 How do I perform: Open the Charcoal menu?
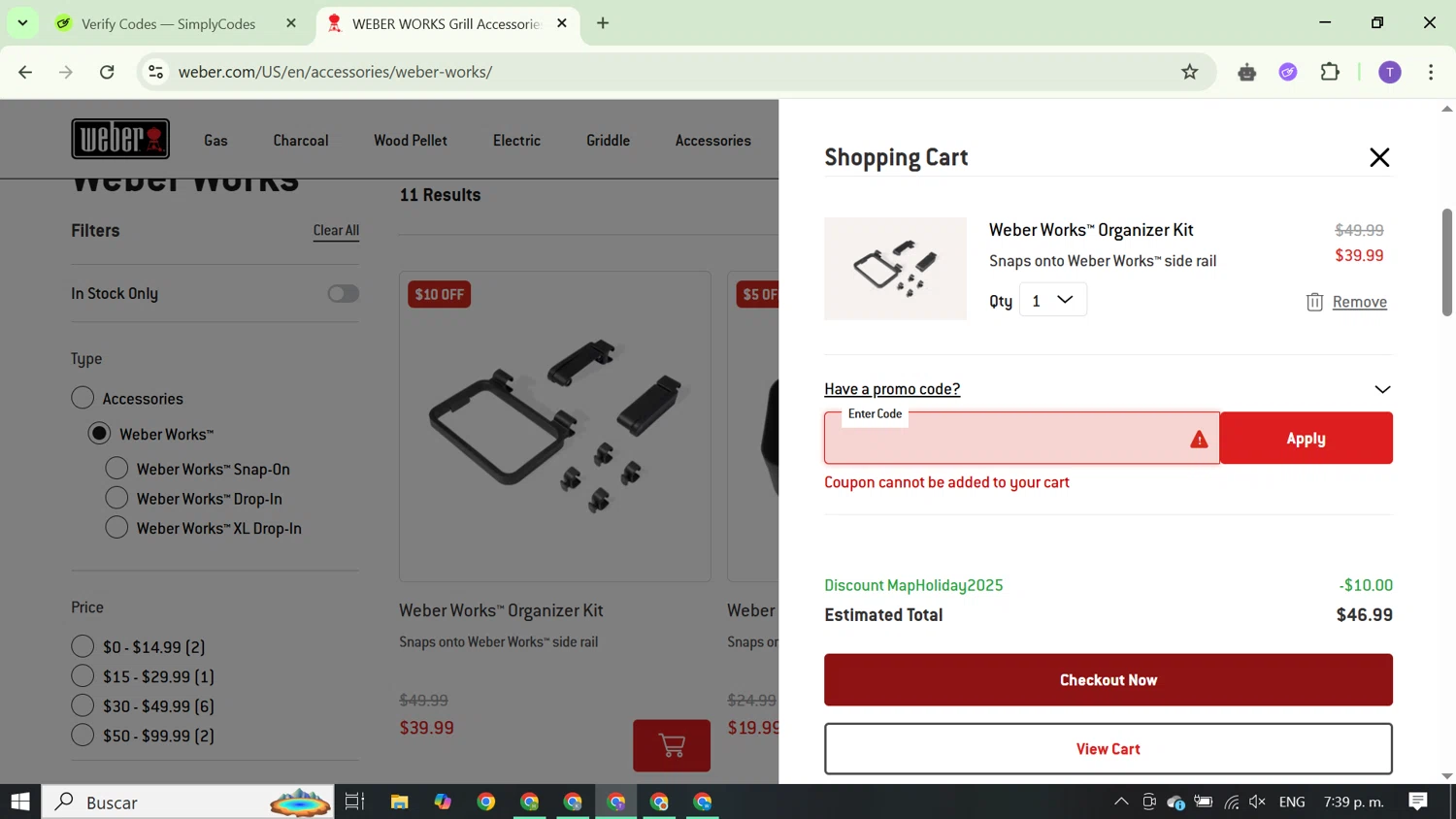point(301,140)
